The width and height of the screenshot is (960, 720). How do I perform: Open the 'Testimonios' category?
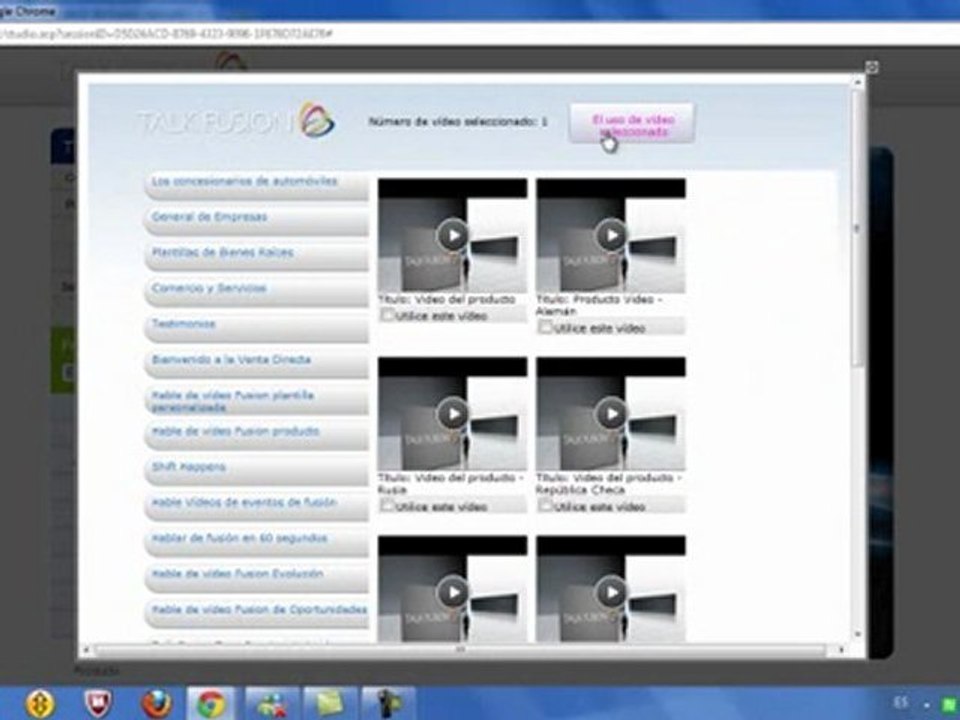[257, 328]
